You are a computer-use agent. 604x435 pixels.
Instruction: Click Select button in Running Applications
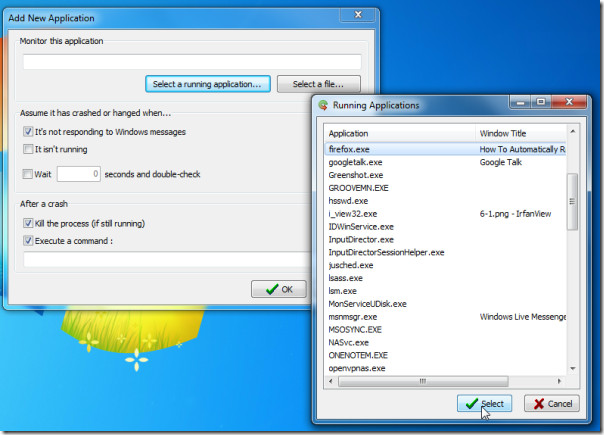[484, 403]
